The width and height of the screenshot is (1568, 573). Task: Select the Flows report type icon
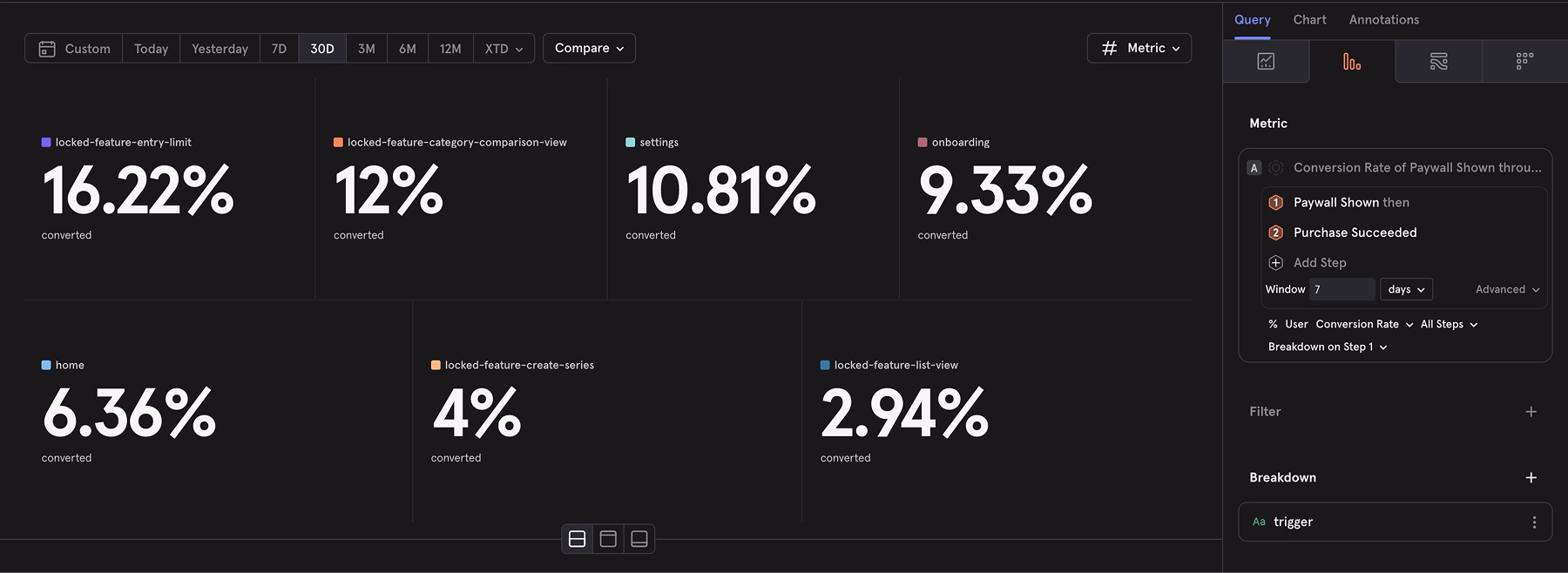(x=1438, y=61)
